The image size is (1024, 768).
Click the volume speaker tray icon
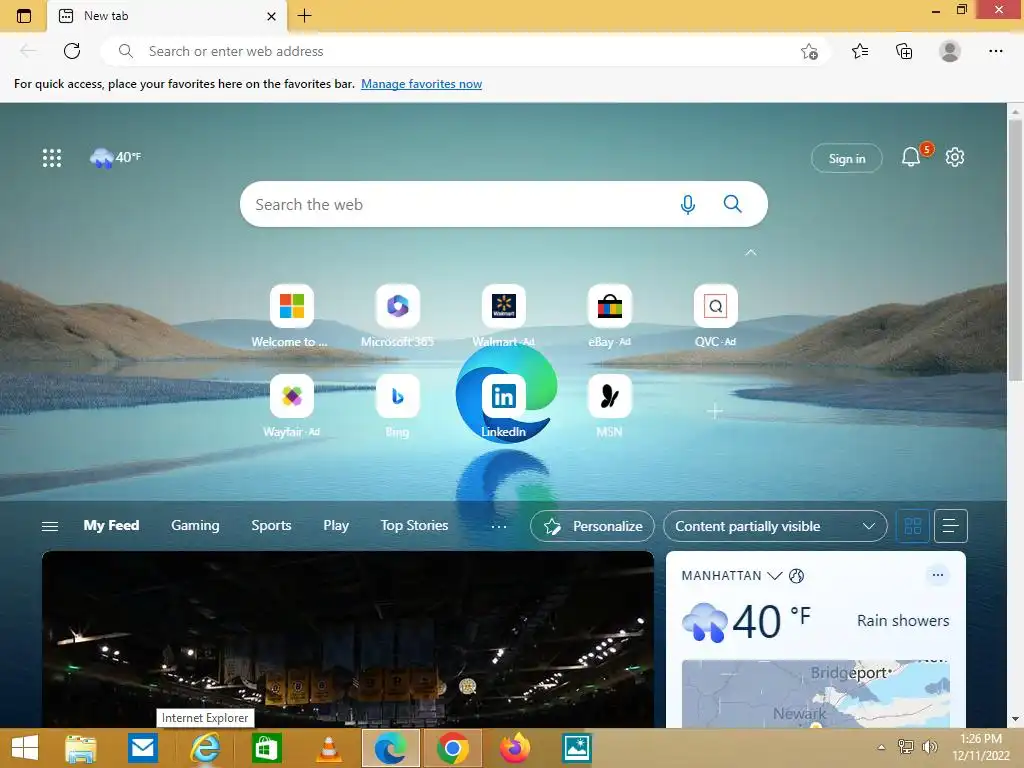click(929, 746)
